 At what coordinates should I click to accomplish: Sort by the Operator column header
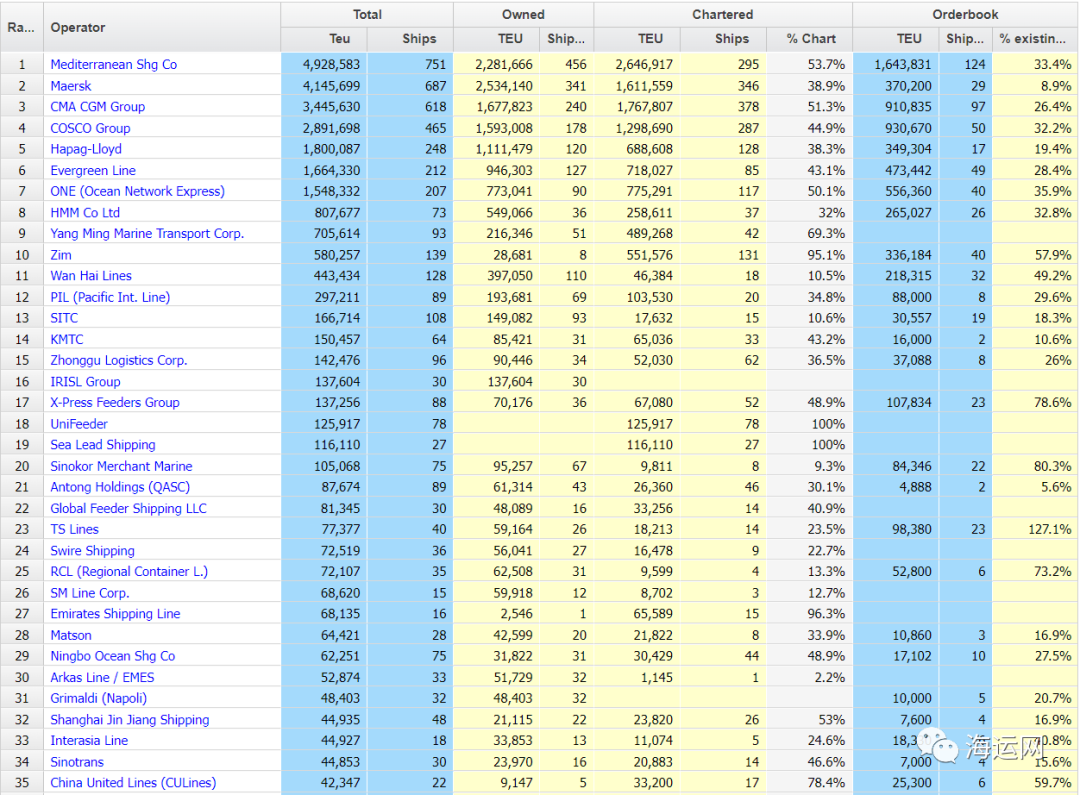pyautogui.click(x=162, y=27)
